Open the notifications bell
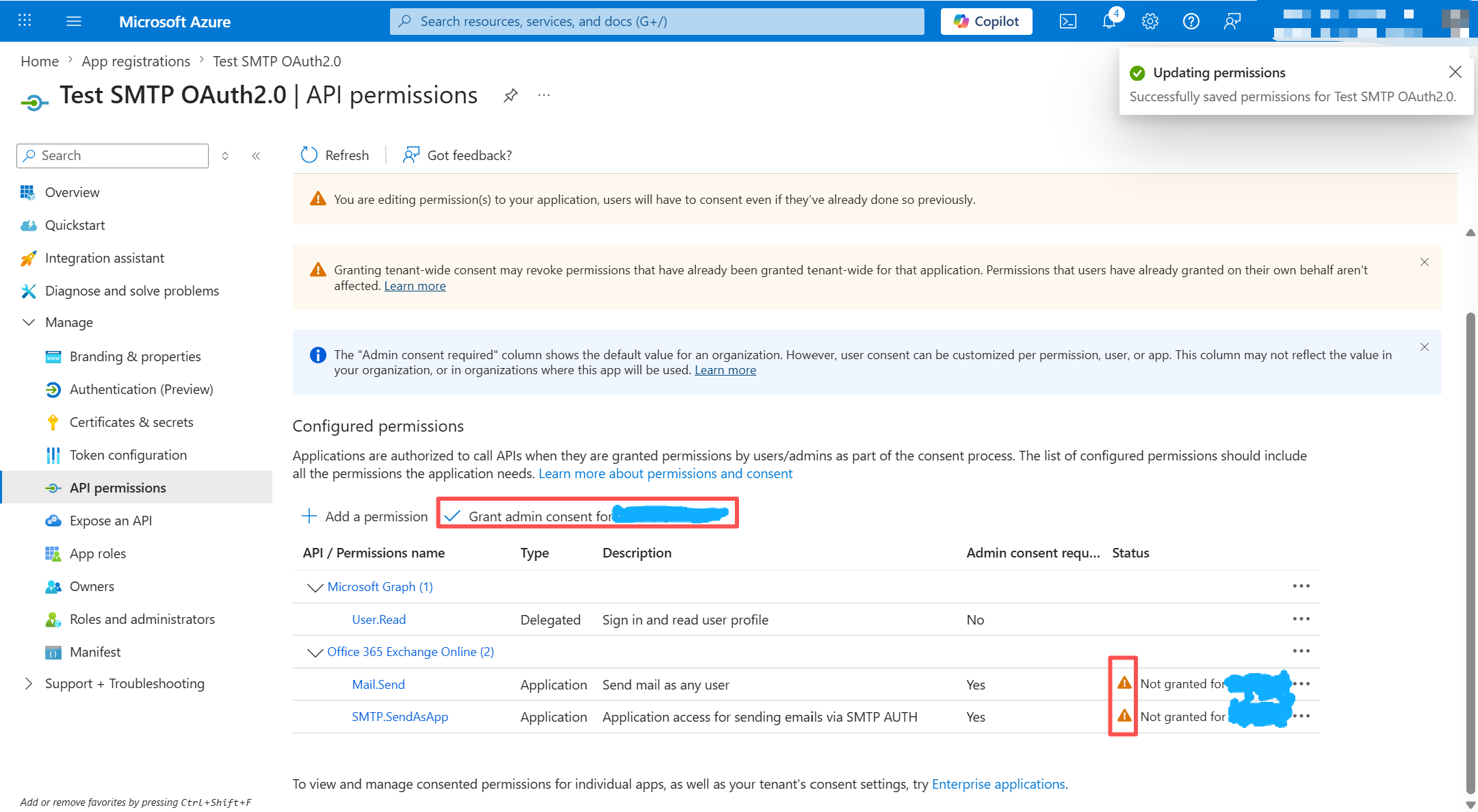Viewport: 1478px width, 812px height. coord(1108,21)
